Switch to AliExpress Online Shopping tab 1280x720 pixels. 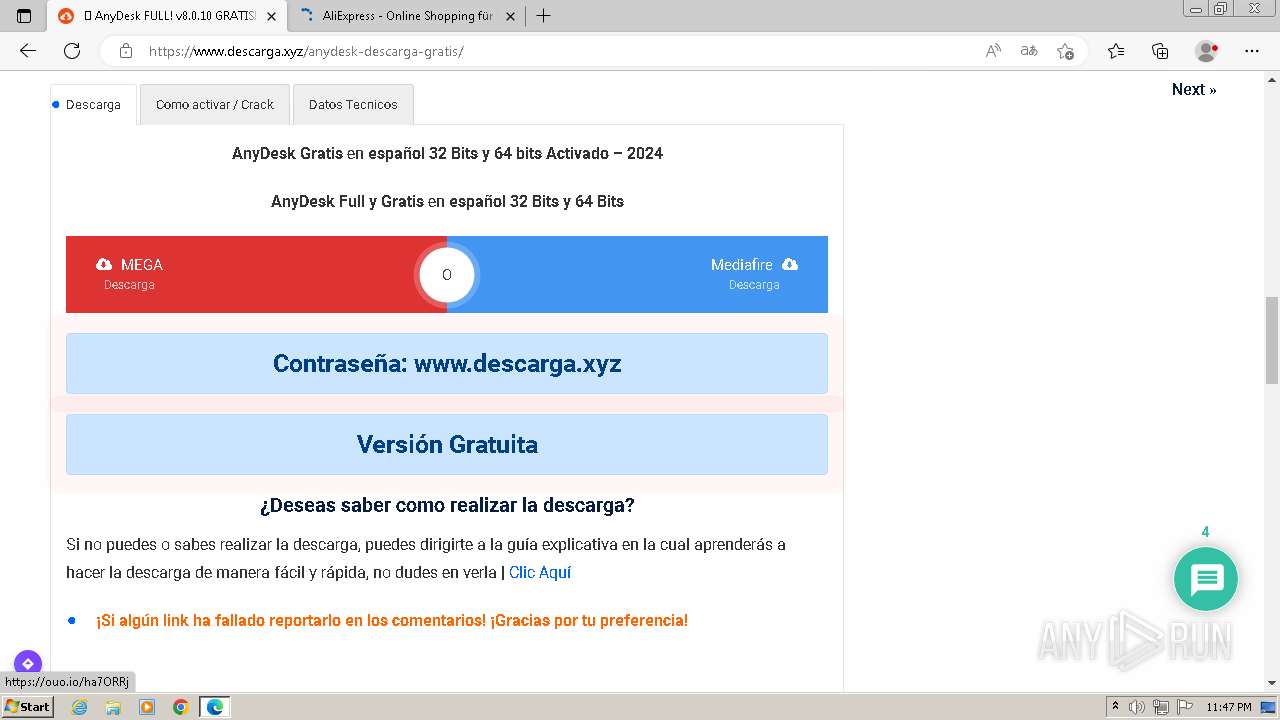tap(407, 16)
